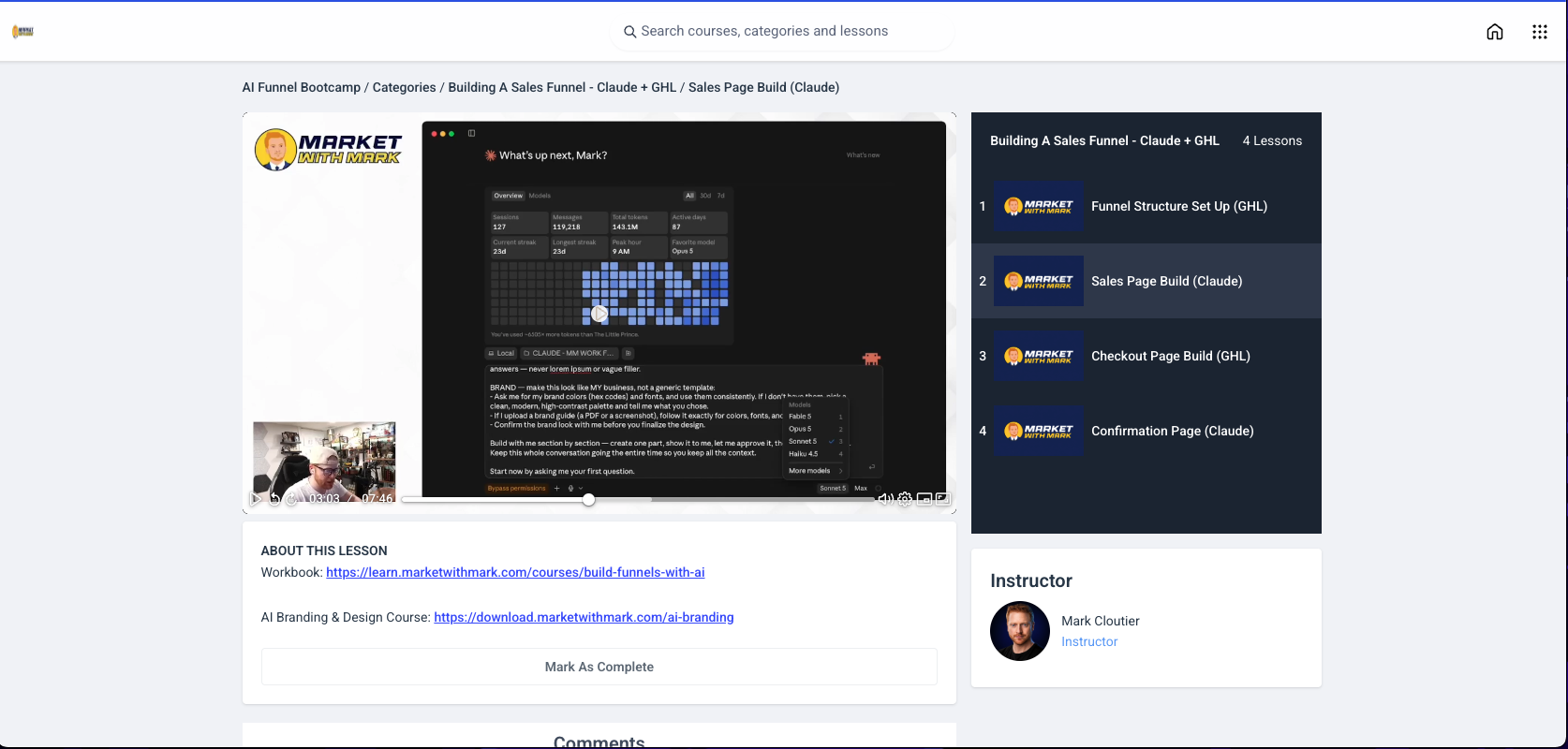Viewport: 1568px width, 749px height.
Task: Click the Comments heading
Action: point(599,742)
